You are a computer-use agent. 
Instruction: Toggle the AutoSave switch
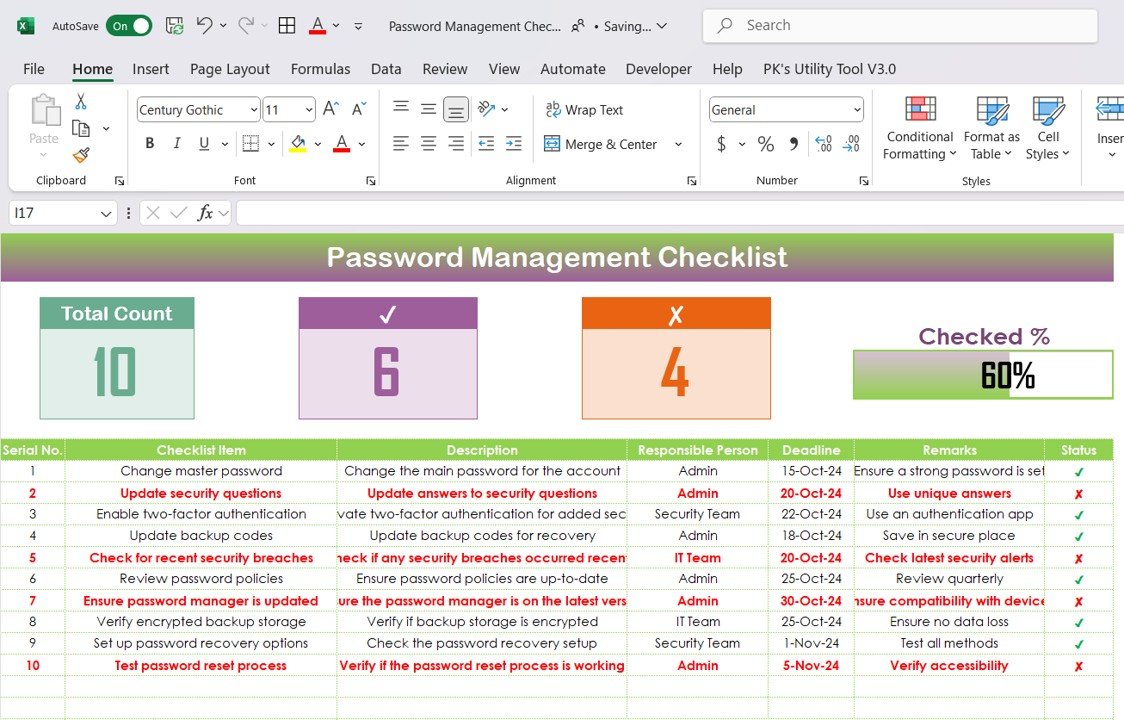(129, 26)
